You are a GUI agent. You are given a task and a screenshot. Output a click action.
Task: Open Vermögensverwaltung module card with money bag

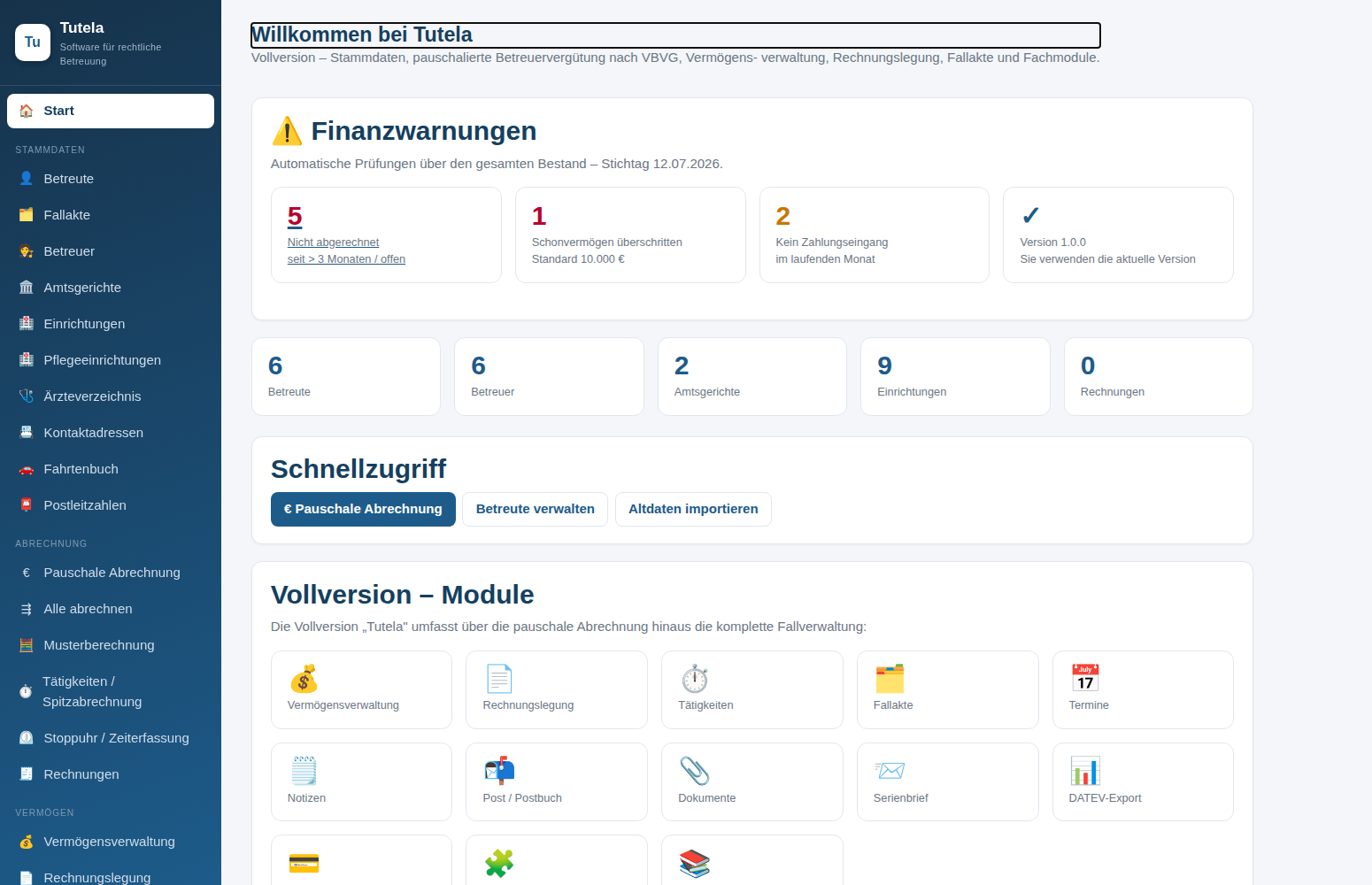point(361,689)
